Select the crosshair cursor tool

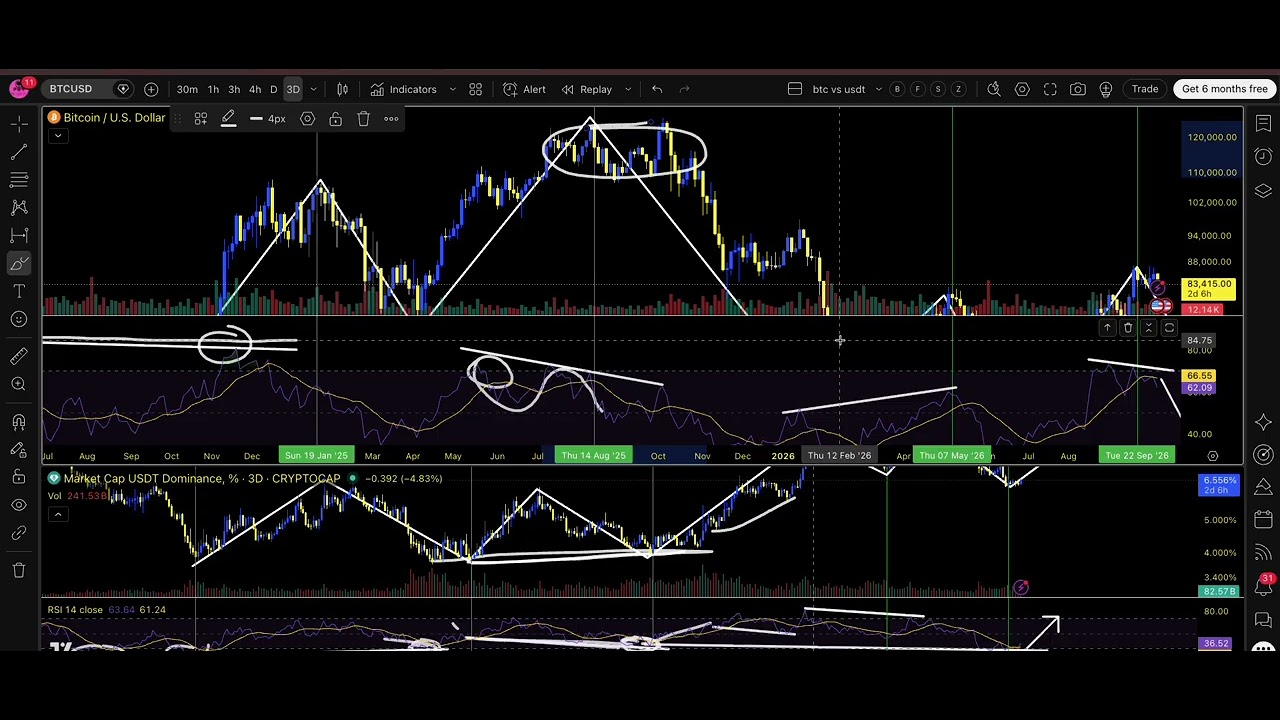point(19,124)
